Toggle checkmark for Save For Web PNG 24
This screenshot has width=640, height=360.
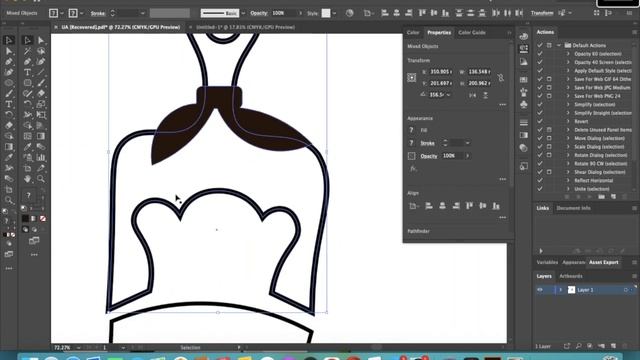click(540, 96)
